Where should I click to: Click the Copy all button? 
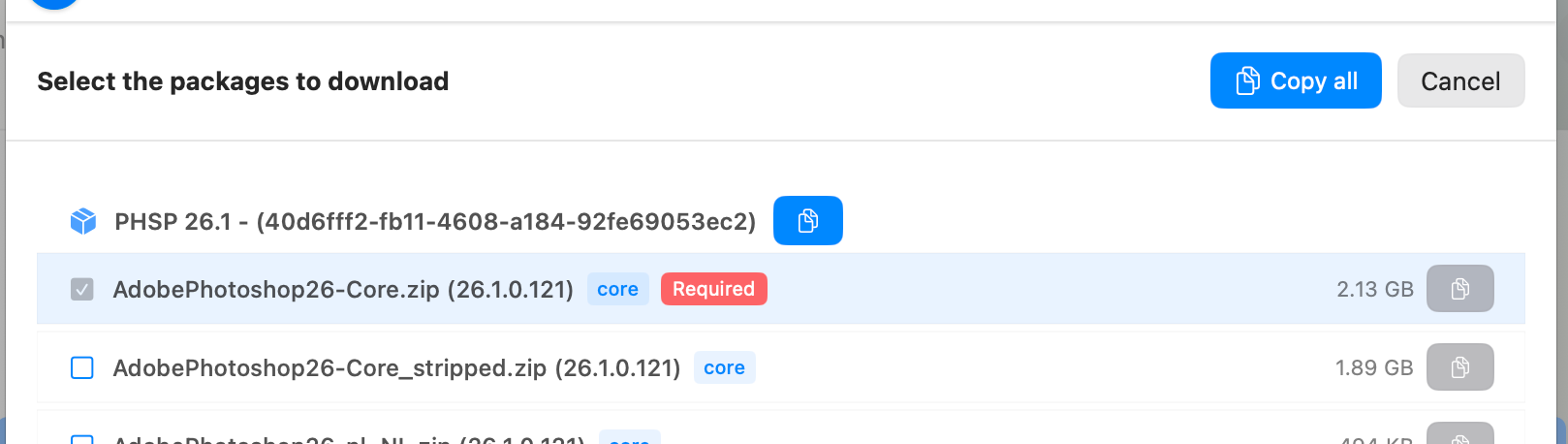click(1295, 81)
